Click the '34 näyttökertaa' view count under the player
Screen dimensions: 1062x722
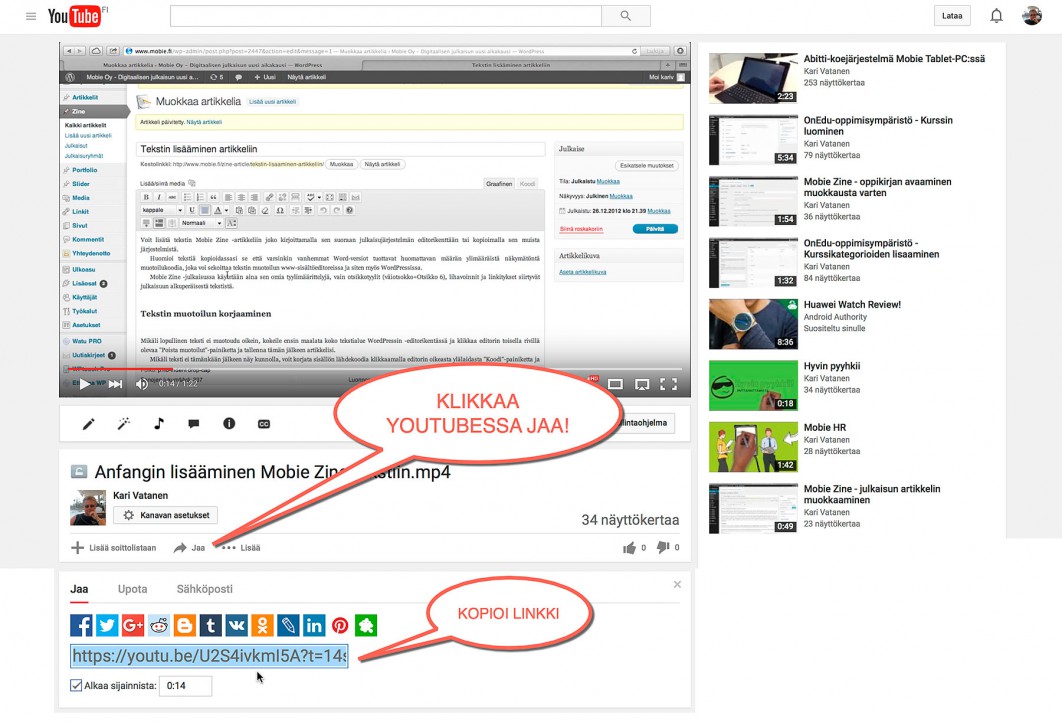pos(630,520)
